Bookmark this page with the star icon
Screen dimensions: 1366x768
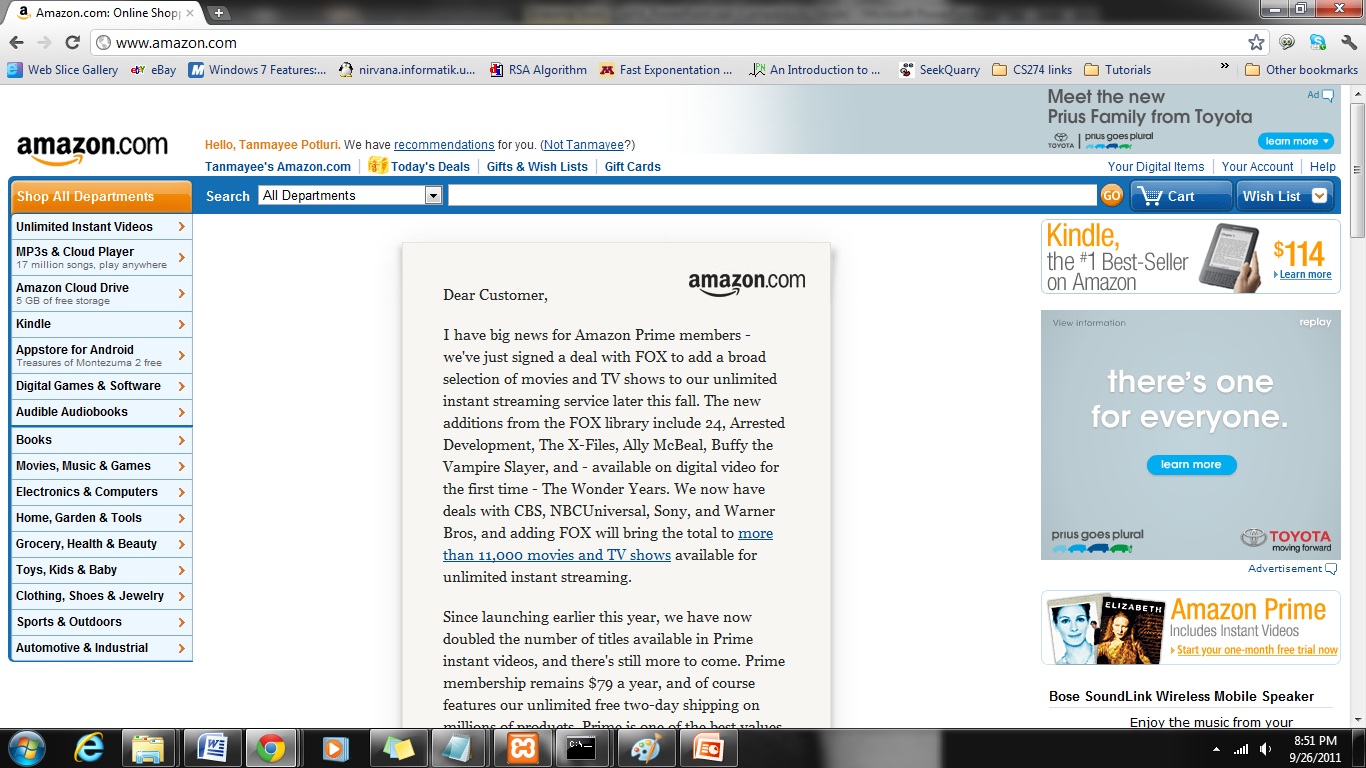click(x=1256, y=42)
